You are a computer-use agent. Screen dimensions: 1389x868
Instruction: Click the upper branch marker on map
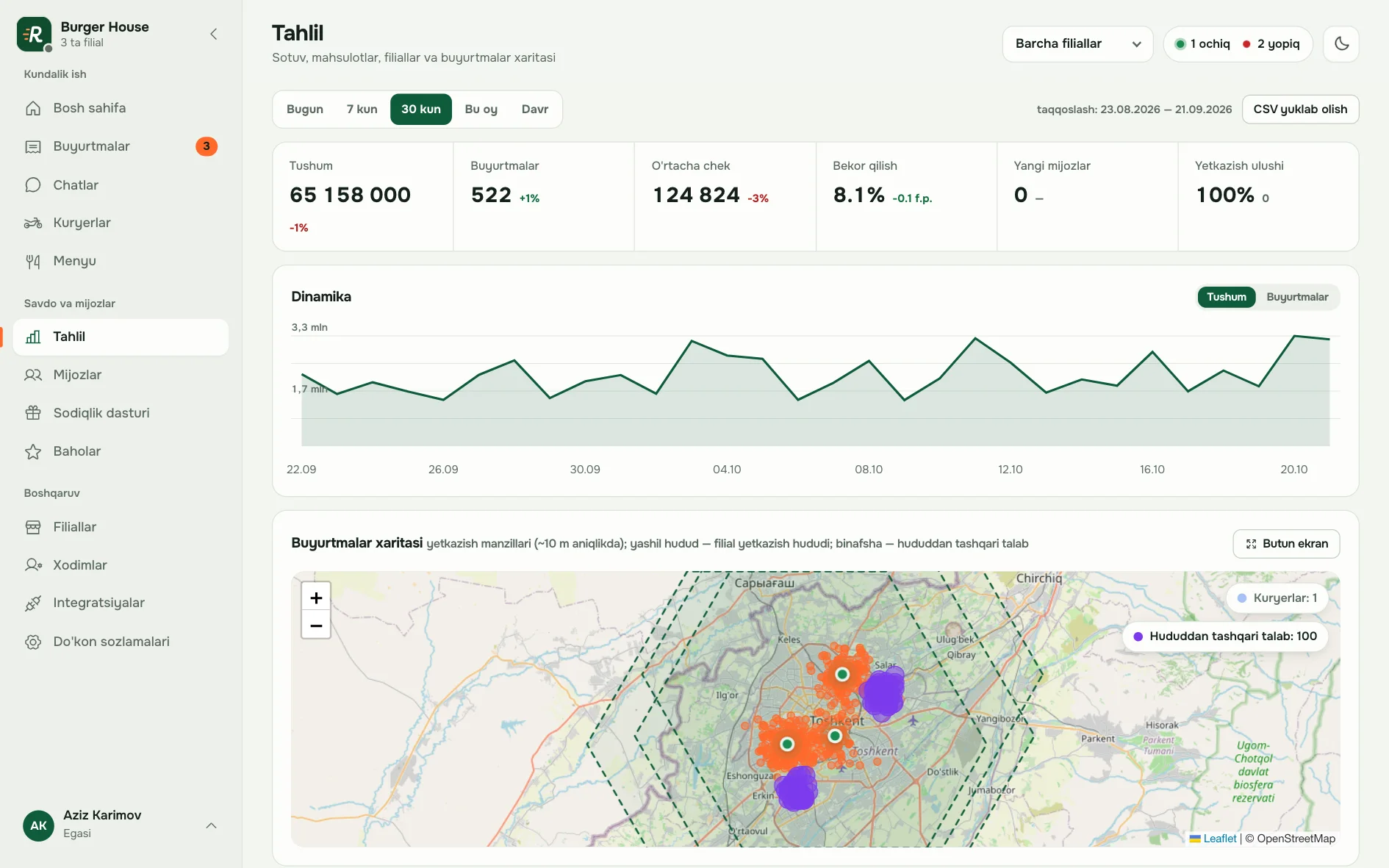click(842, 674)
